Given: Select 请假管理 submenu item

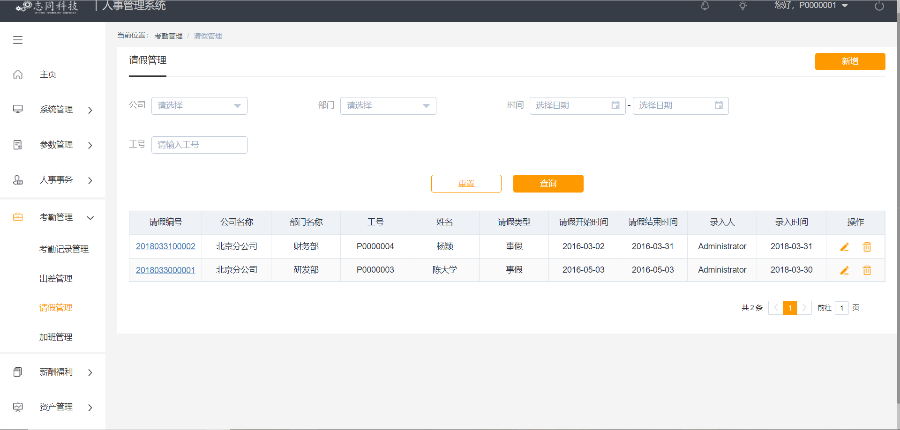Looking at the screenshot, I should click(x=56, y=308).
